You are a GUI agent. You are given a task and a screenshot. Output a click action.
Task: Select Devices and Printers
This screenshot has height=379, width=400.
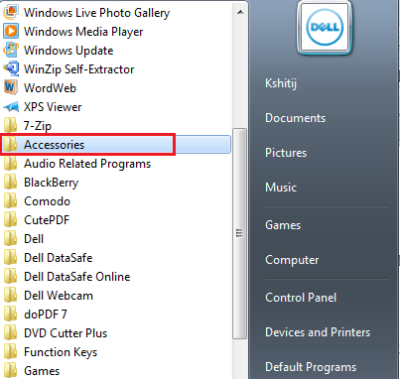[x=318, y=332]
